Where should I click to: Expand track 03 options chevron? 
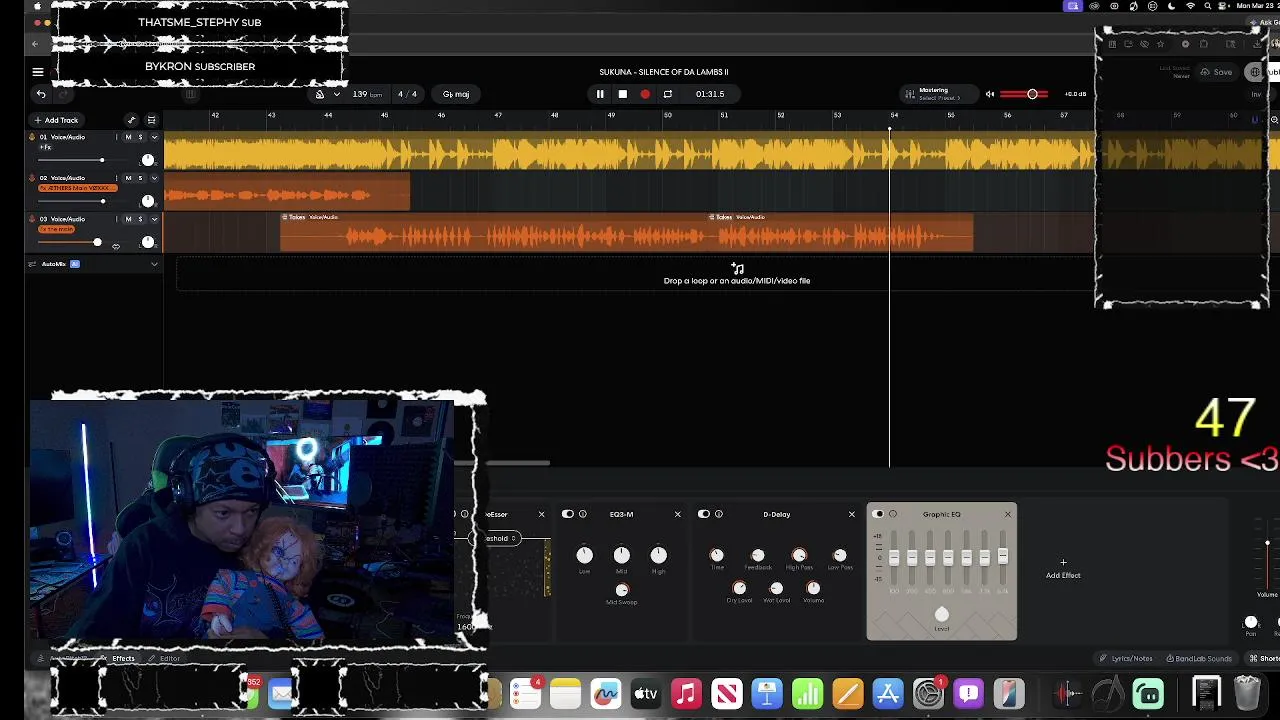coord(154,219)
